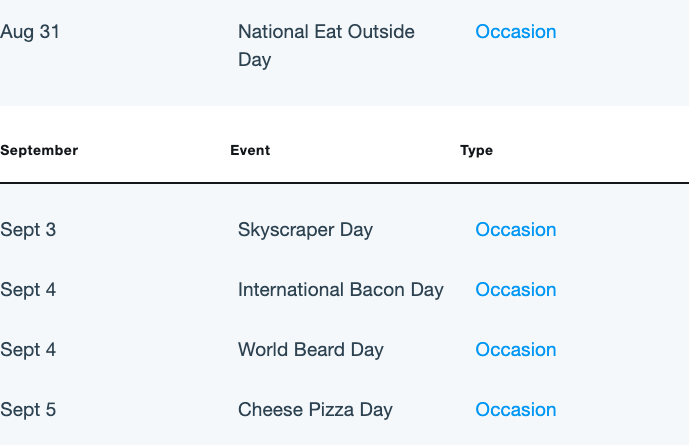This screenshot has width=690, height=445.
Task: Open the Occasion link next to Cheese Pizza Day
Action: (x=516, y=410)
